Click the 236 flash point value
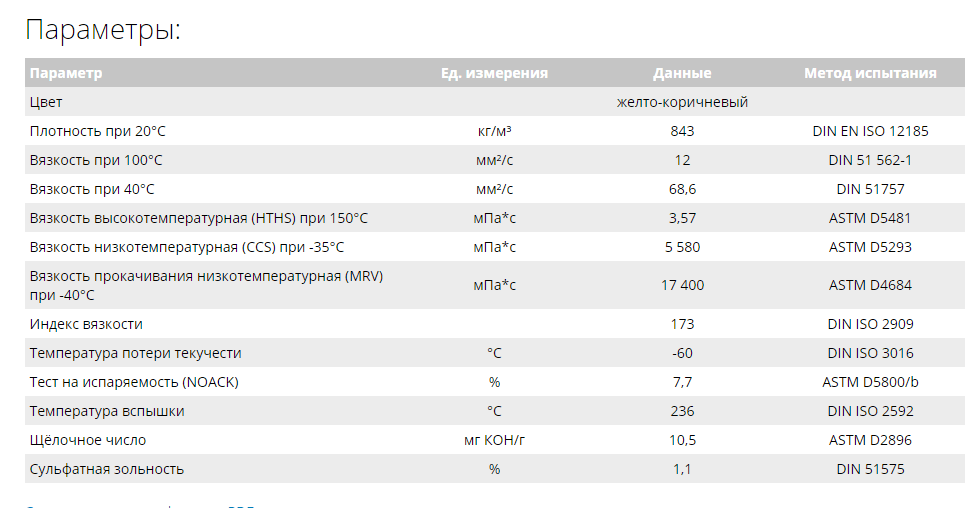The width and height of the screenshot is (970, 508). pos(682,411)
